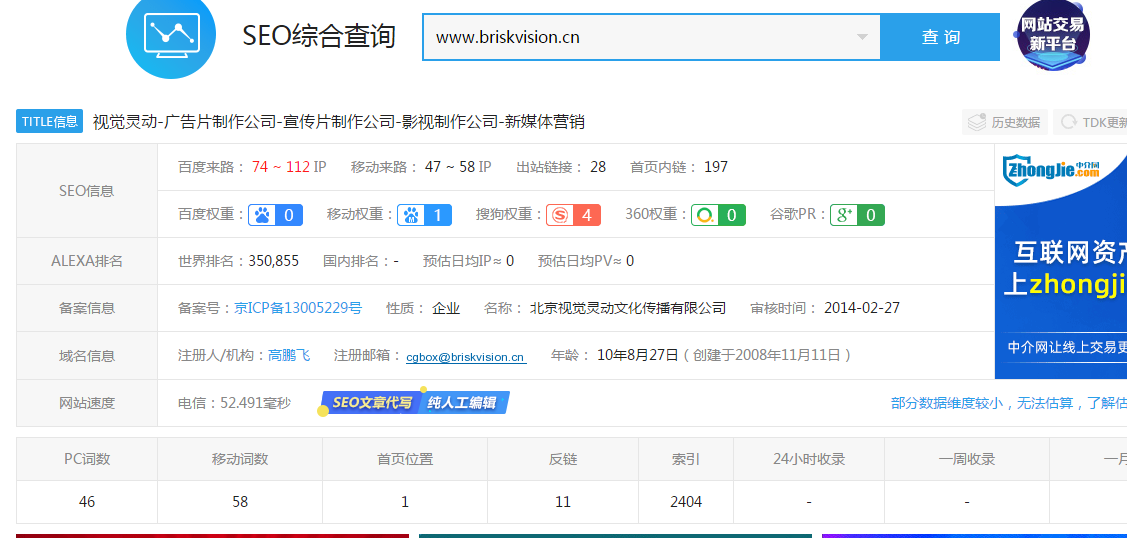Click the Zhongjie.com advertisement logo

[1052, 168]
